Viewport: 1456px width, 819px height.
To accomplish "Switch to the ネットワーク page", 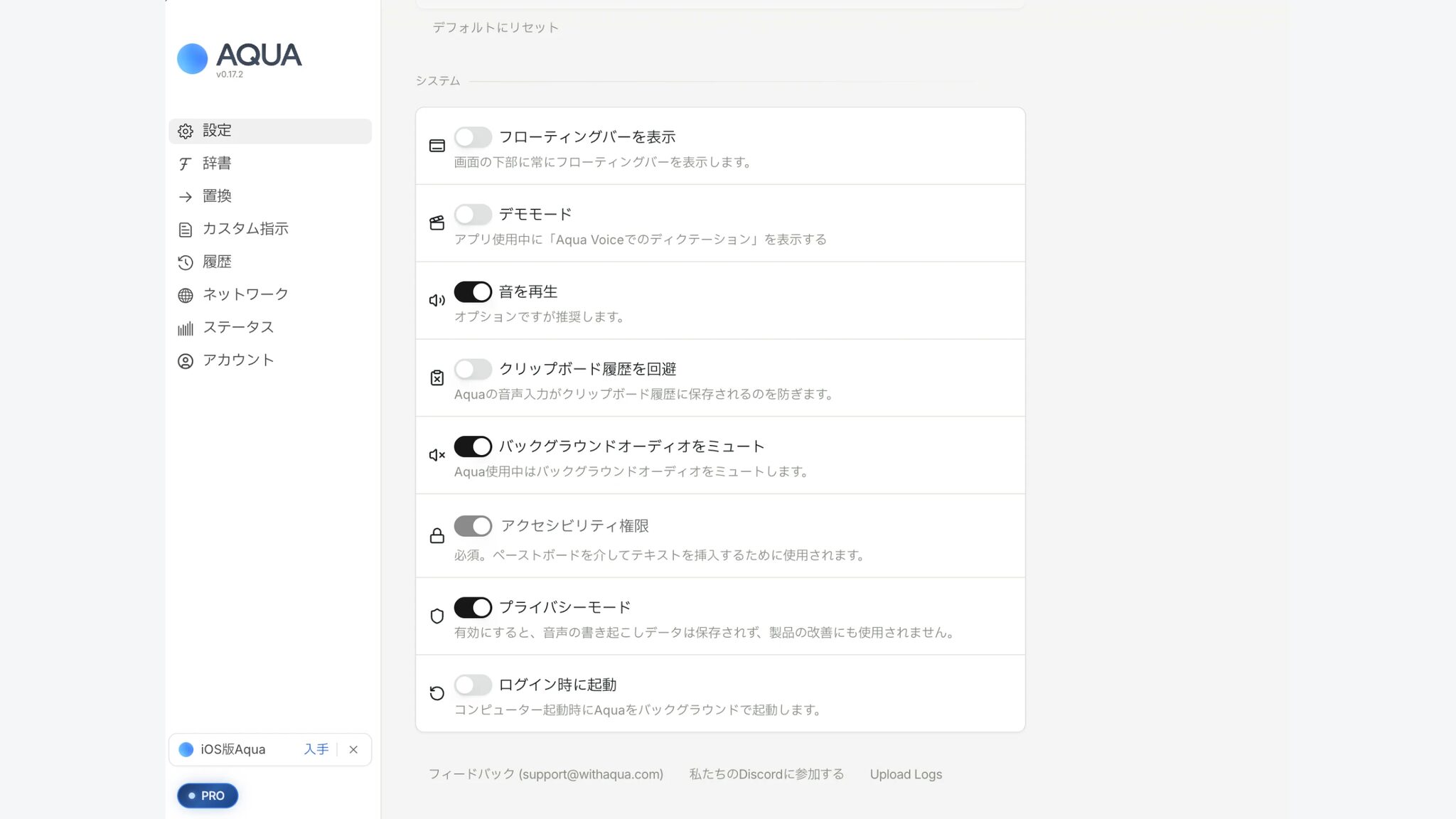I will click(x=270, y=294).
